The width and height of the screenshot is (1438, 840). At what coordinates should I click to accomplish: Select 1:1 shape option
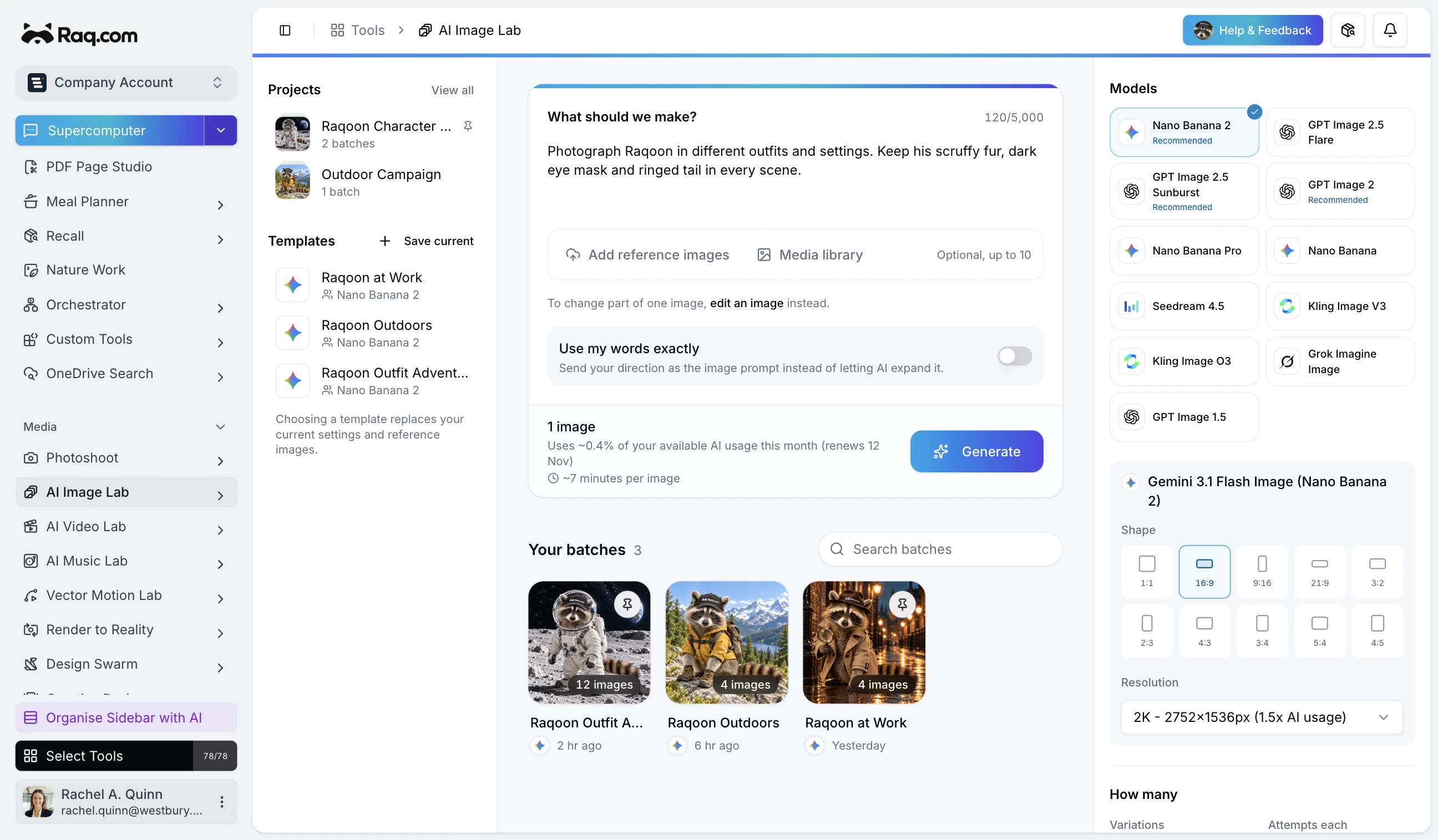[1146, 572]
